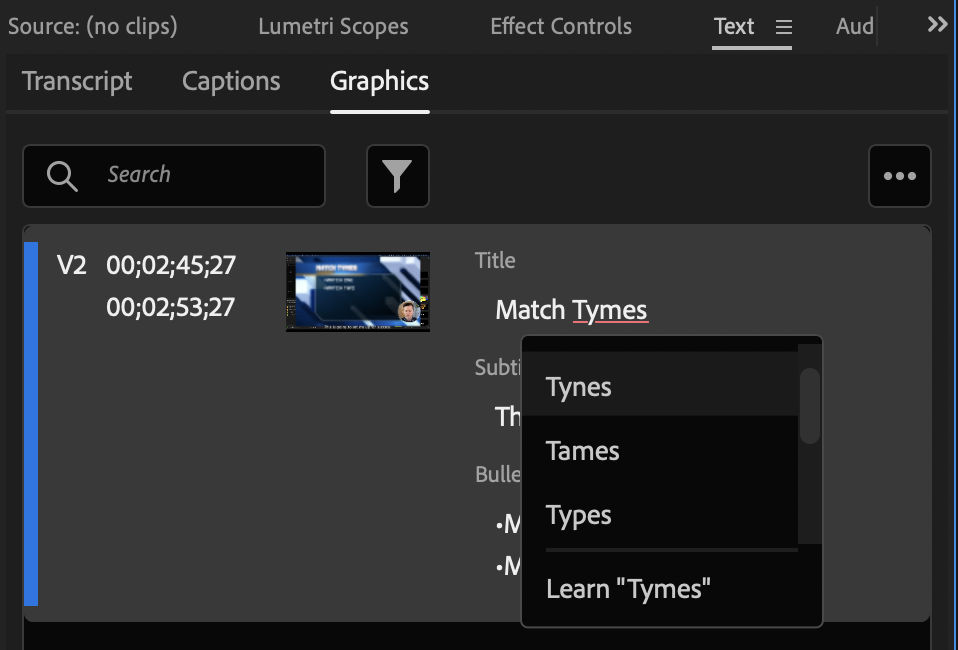Image resolution: width=958 pixels, height=650 pixels.
Task: Choose the "Tynes" spelling suggestion
Action: [579, 387]
